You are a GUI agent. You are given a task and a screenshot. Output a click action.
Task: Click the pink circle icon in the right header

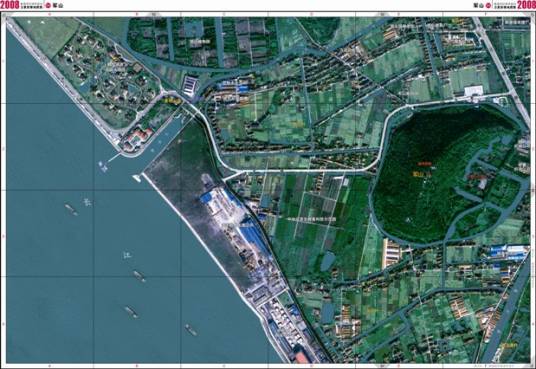click(489, 5)
